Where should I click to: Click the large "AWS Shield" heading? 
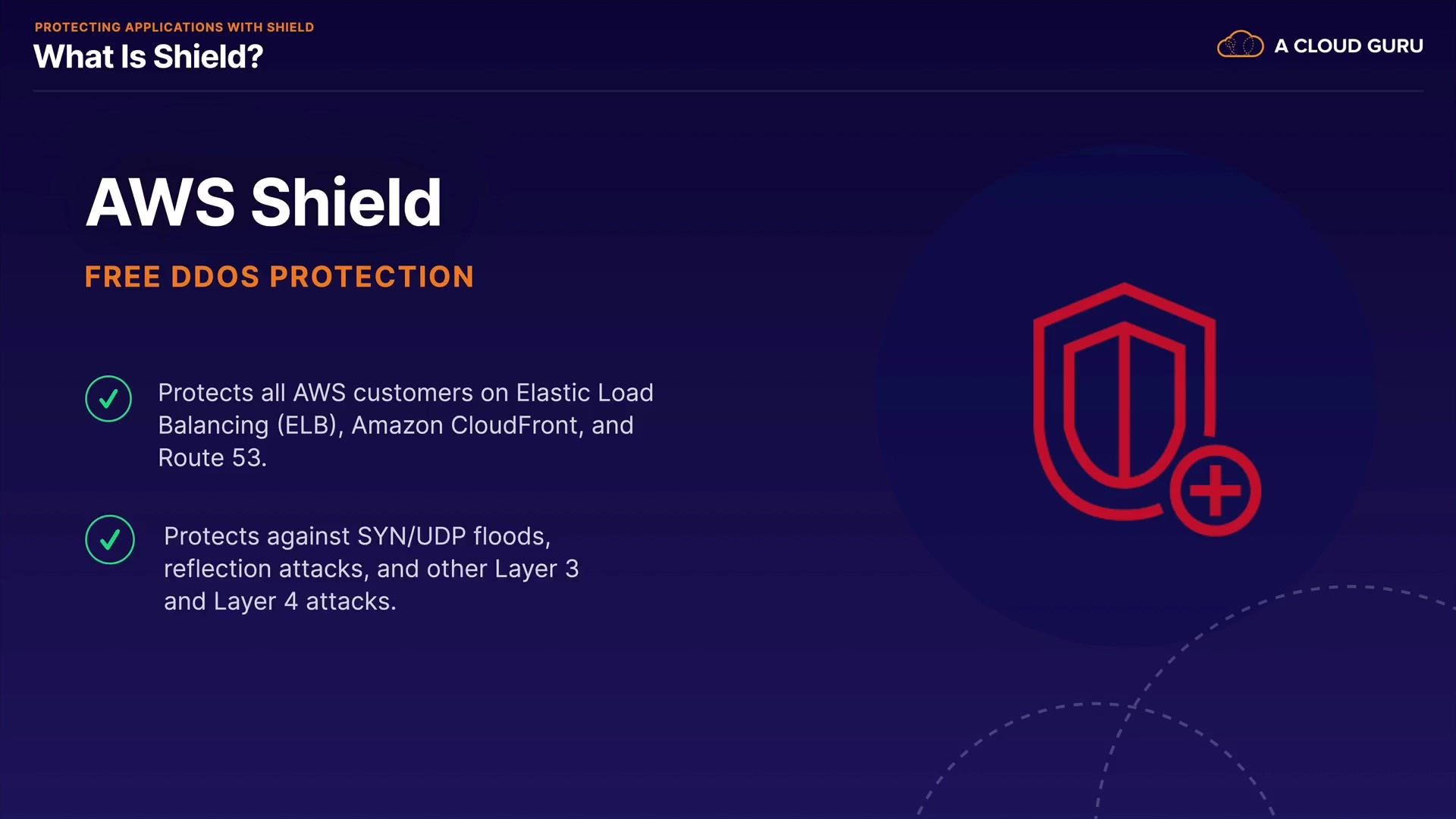point(263,202)
